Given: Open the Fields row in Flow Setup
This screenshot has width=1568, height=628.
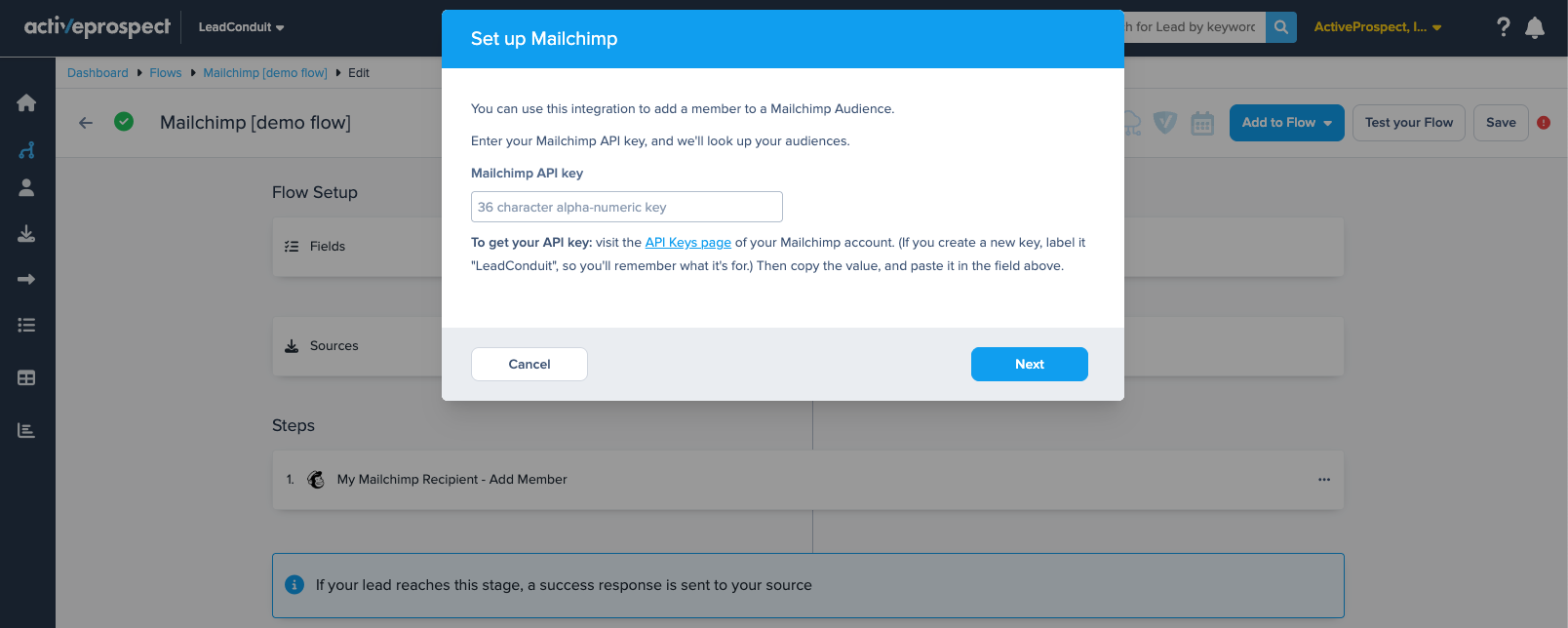Looking at the screenshot, I should [x=807, y=247].
